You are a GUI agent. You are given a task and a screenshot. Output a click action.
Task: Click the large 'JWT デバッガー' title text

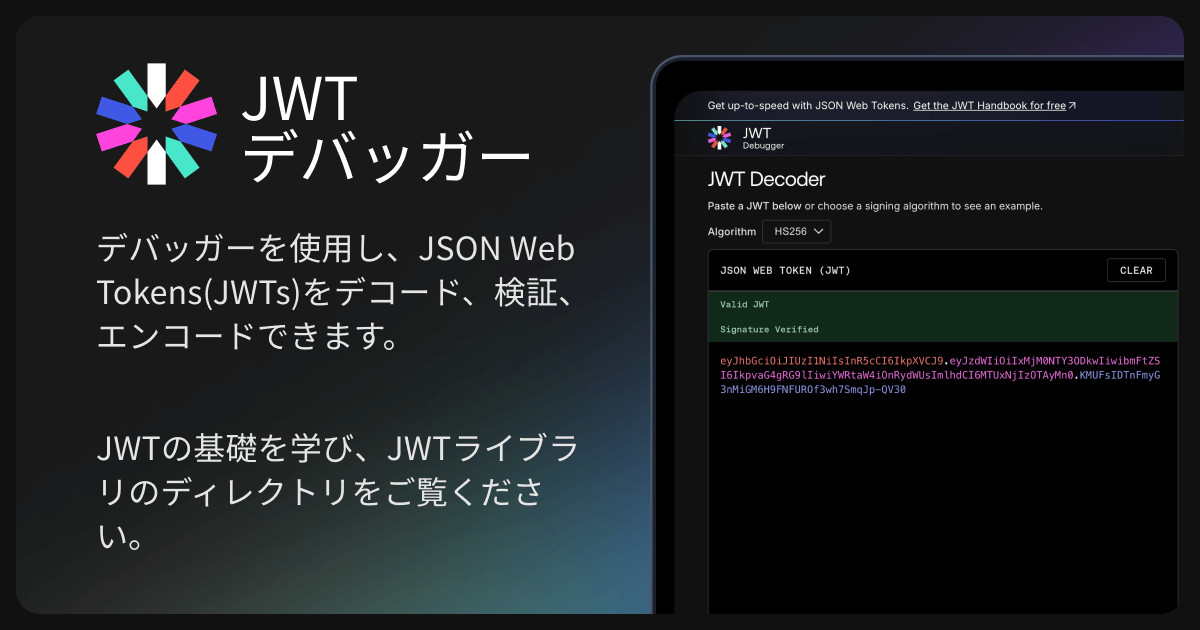[x=385, y=130]
